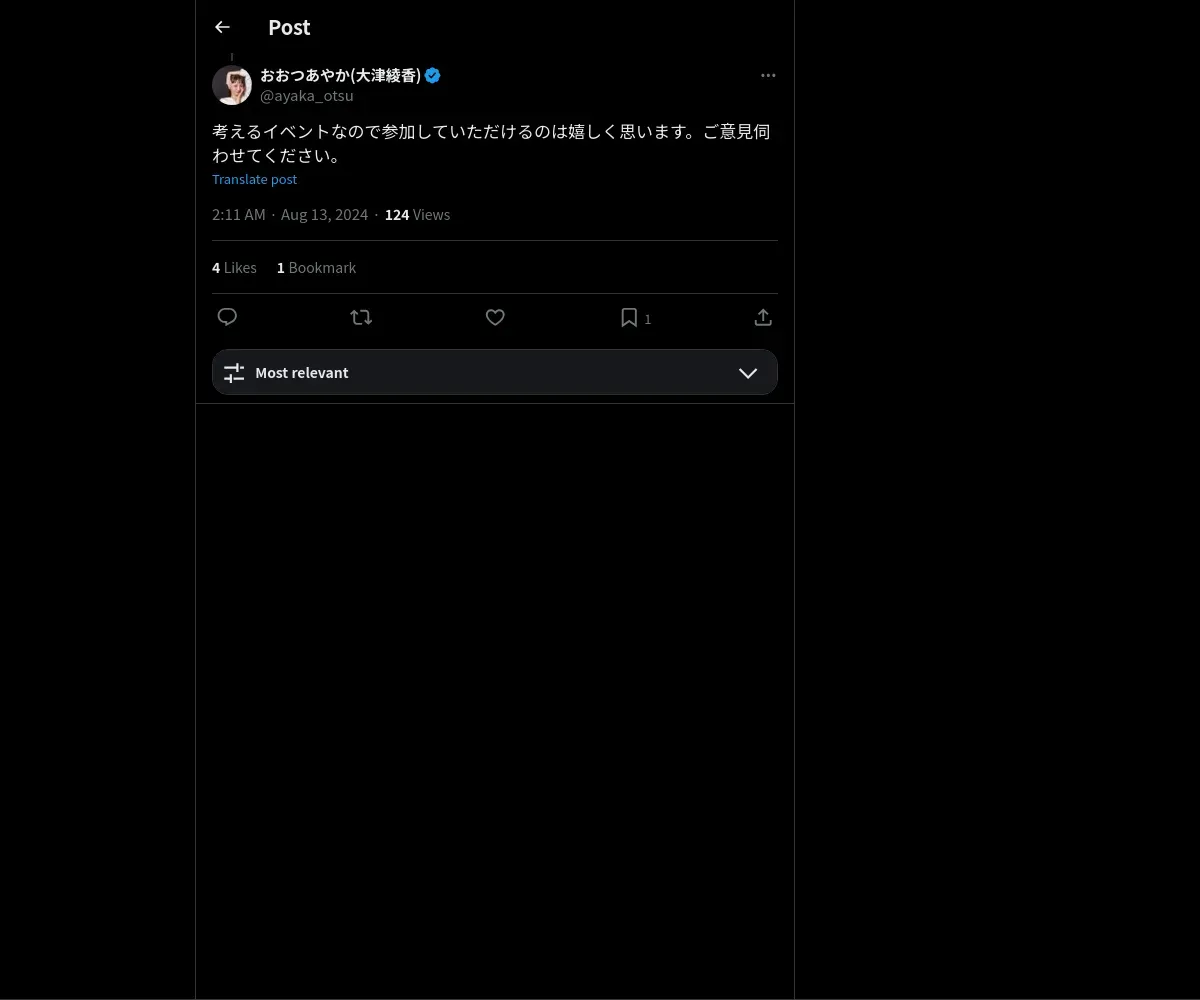Click the filter sliders icon beside Most relevant

pos(234,372)
